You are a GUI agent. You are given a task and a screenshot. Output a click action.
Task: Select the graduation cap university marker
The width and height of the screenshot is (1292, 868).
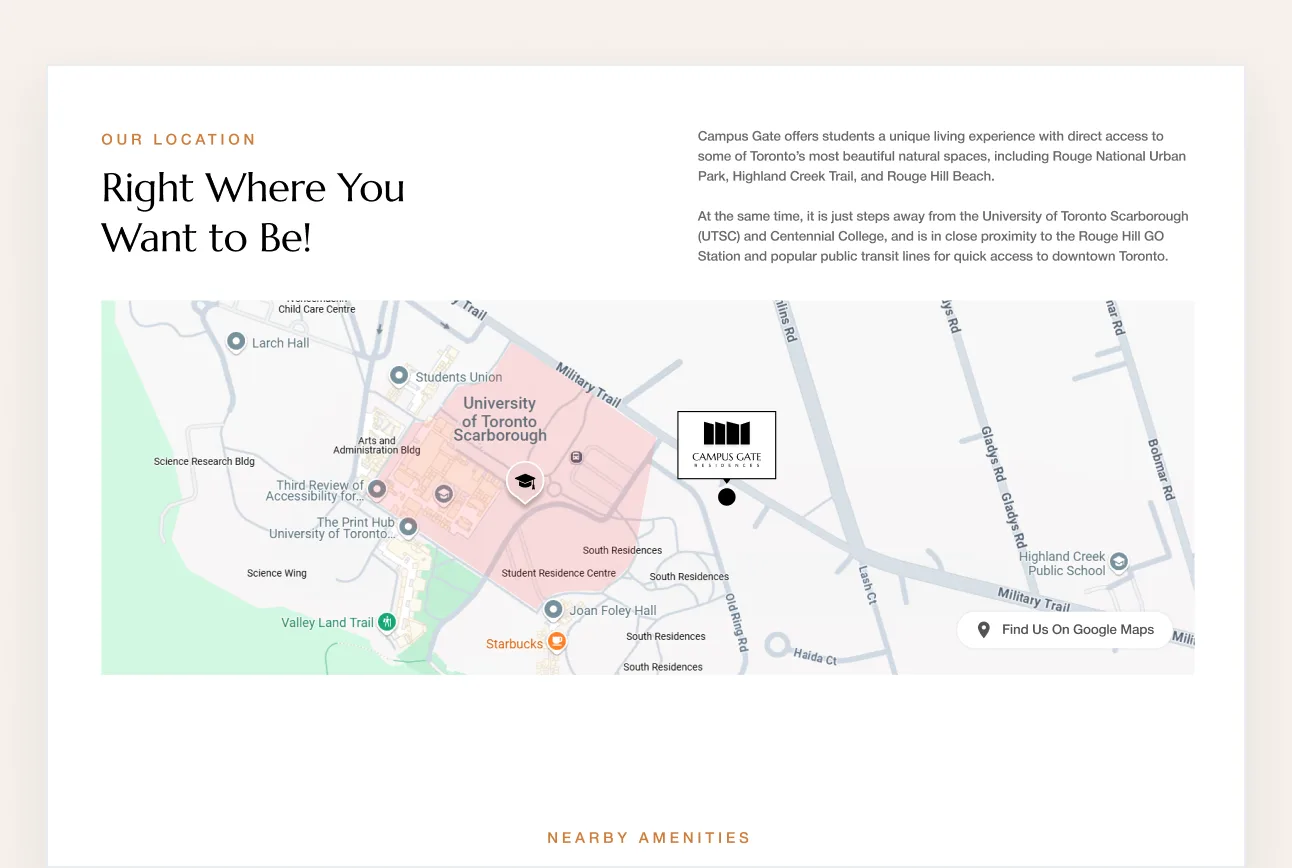[525, 482]
